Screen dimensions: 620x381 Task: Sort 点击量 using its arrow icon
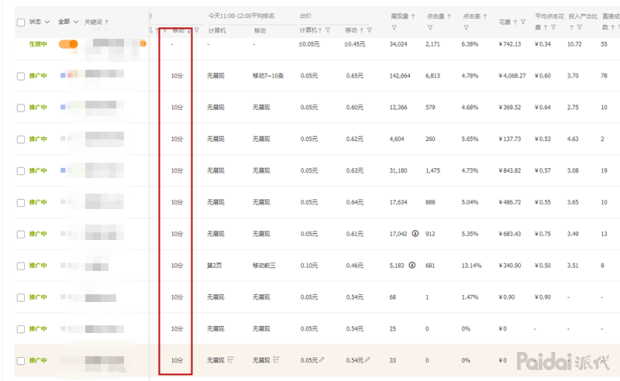coord(449,16)
